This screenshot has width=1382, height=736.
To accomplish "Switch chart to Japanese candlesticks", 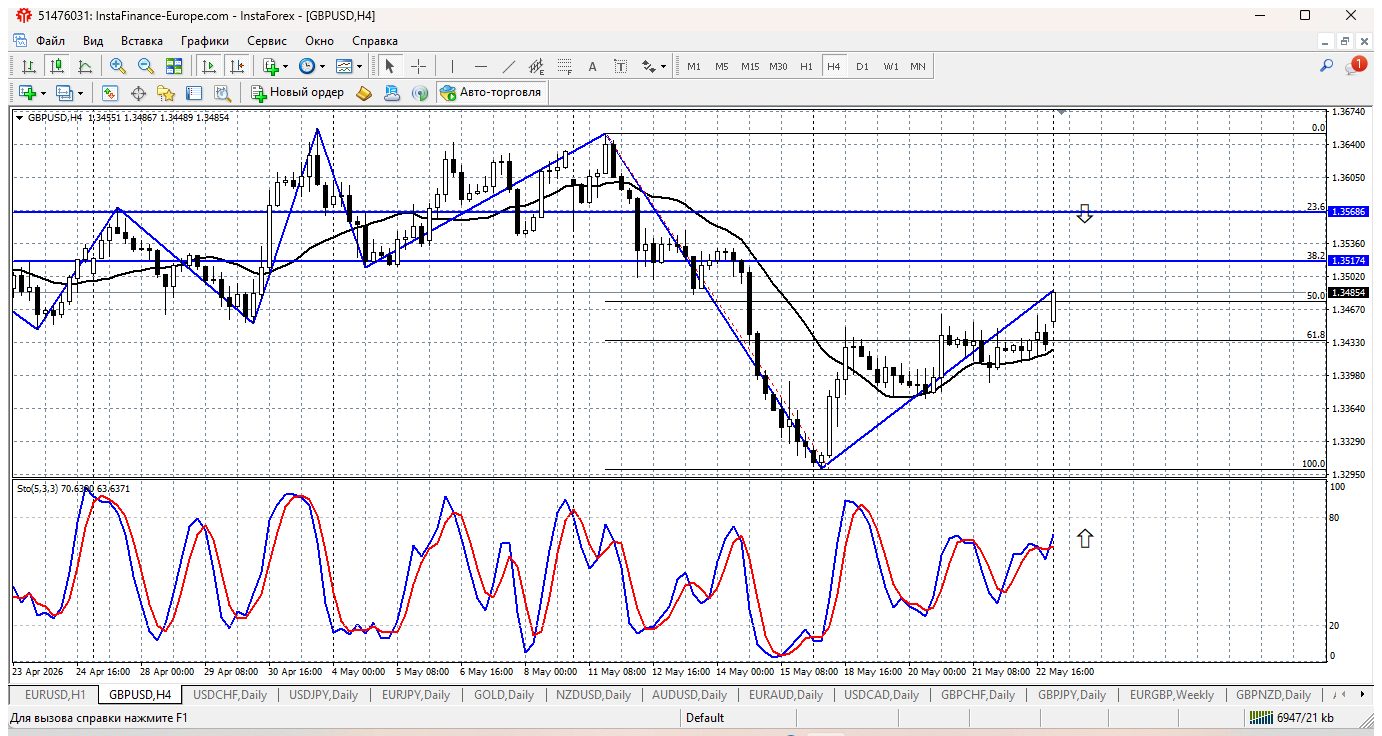I will tap(57, 66).
